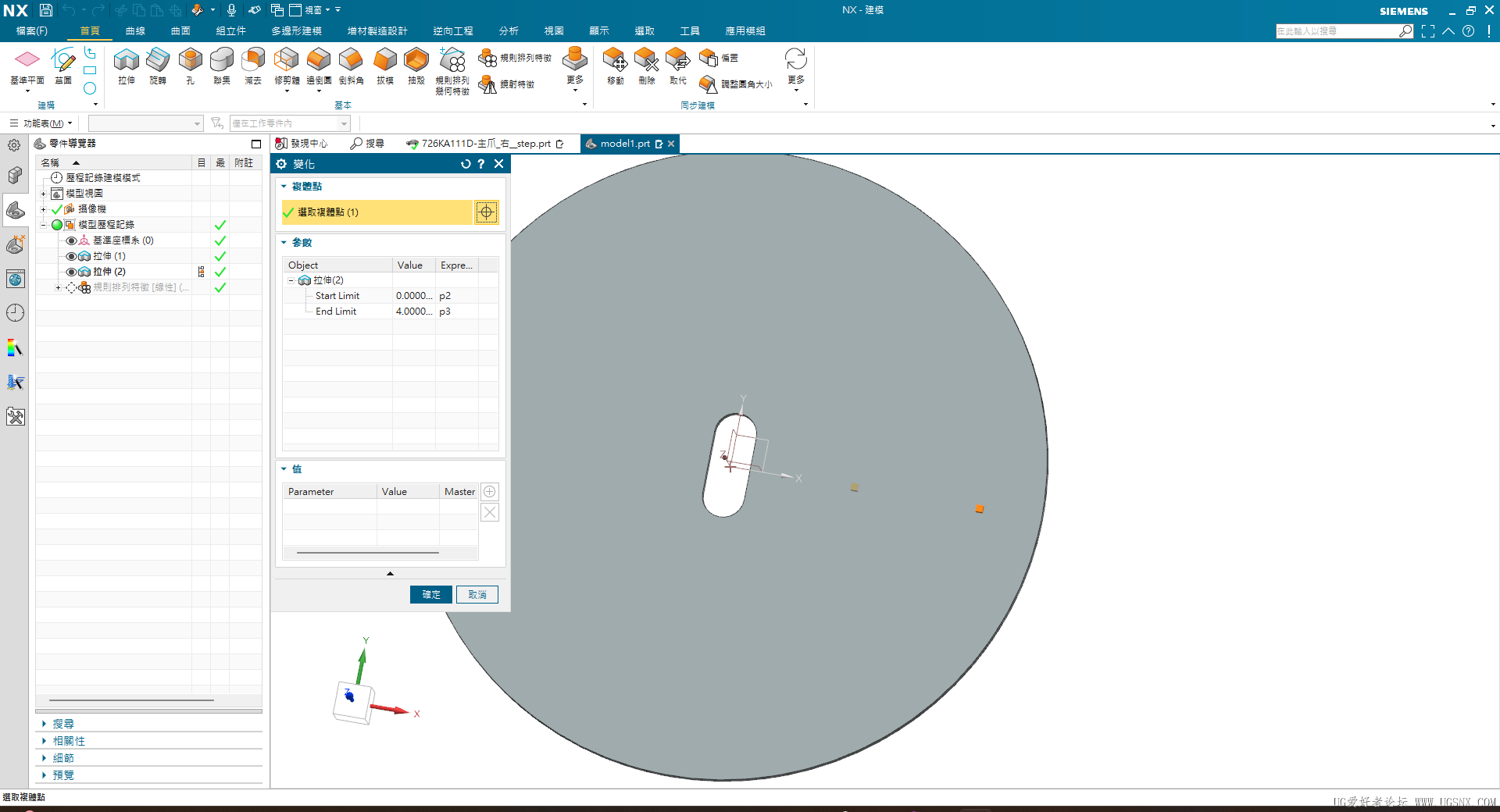Expand the 規則排列特徵 [線性] node
1500x812 pixels.
(x=58, y=287)
